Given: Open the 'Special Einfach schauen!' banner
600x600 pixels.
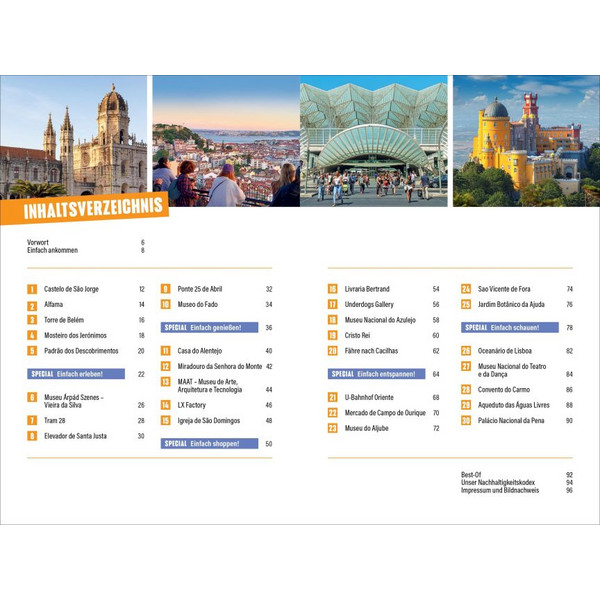Looking at the screenshot, I should point(510,328).
